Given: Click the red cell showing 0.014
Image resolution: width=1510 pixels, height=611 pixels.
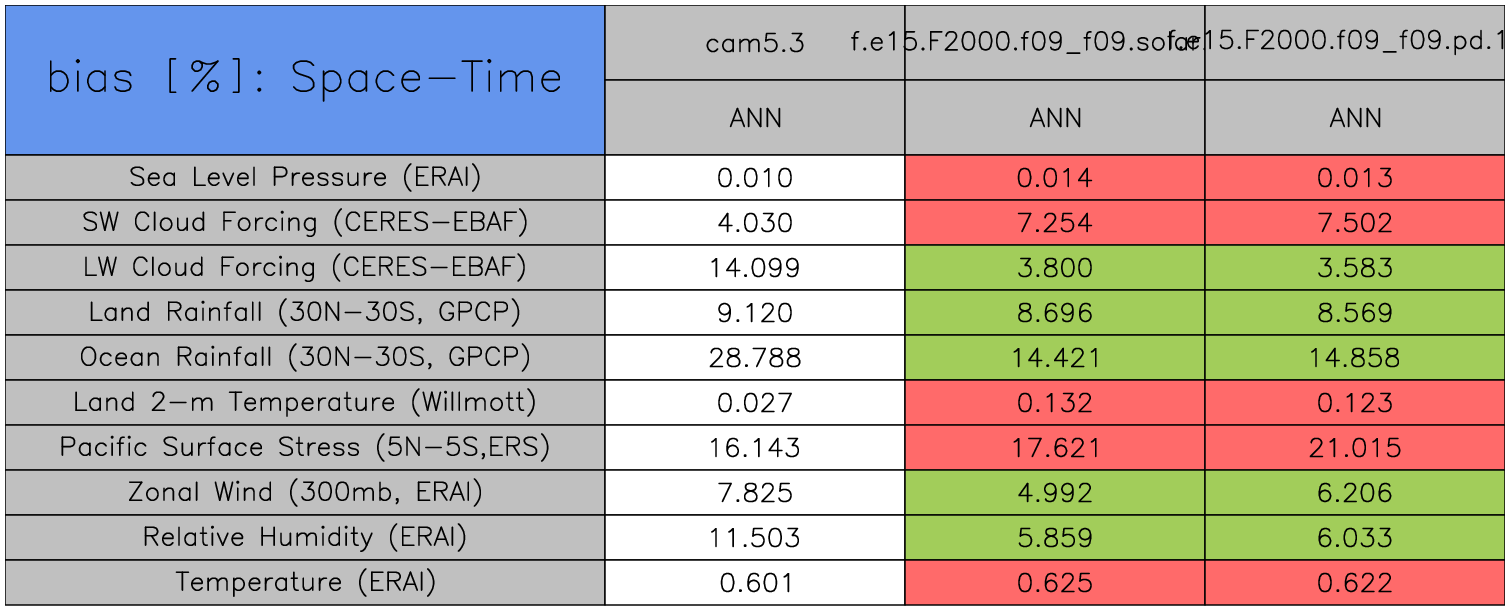Looking at the screenshot, I should coord(1055,178).
